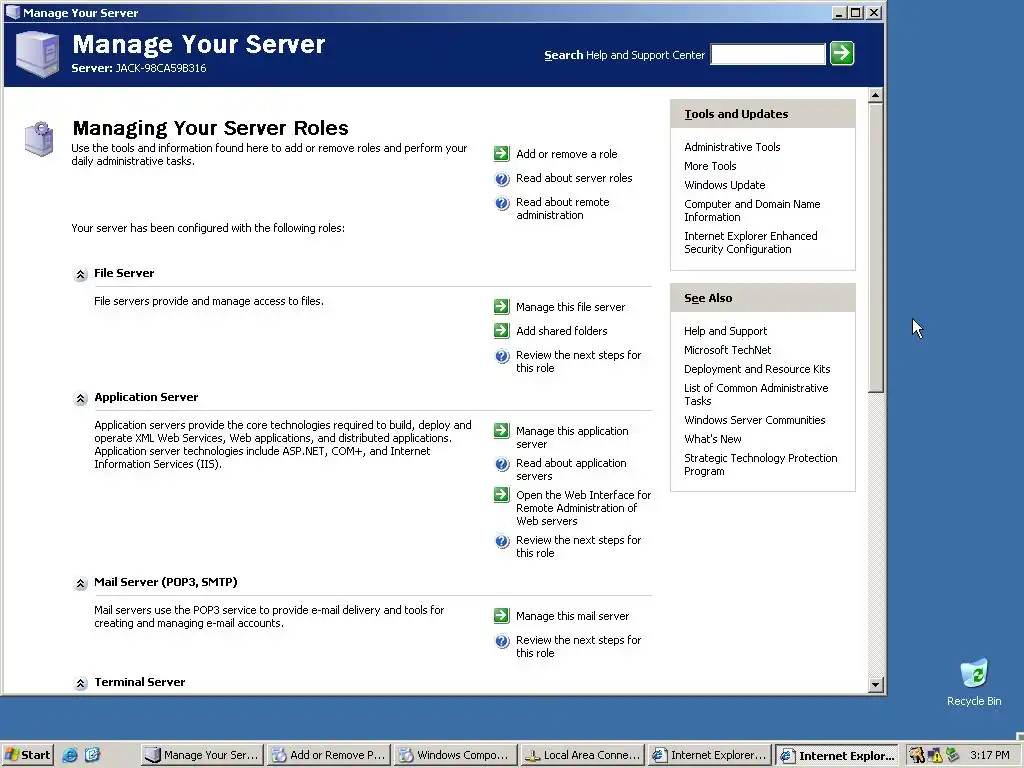Click the vertical scrollbar thumb
The image size is (1024, 768).
[876, 248]
